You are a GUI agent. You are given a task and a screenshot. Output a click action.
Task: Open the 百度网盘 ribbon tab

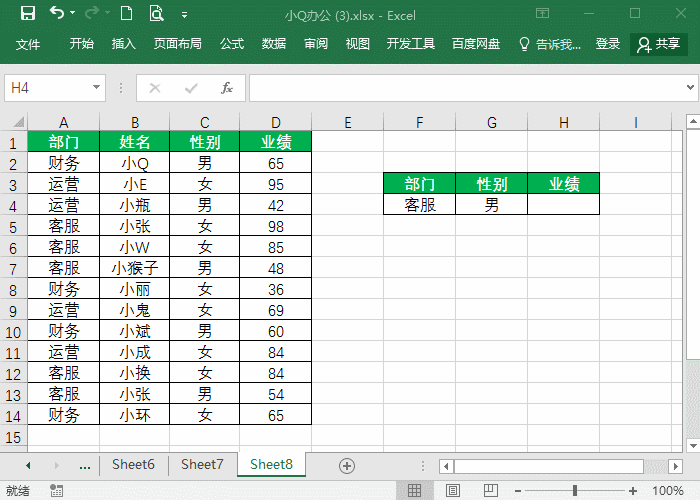click(476, 44)
